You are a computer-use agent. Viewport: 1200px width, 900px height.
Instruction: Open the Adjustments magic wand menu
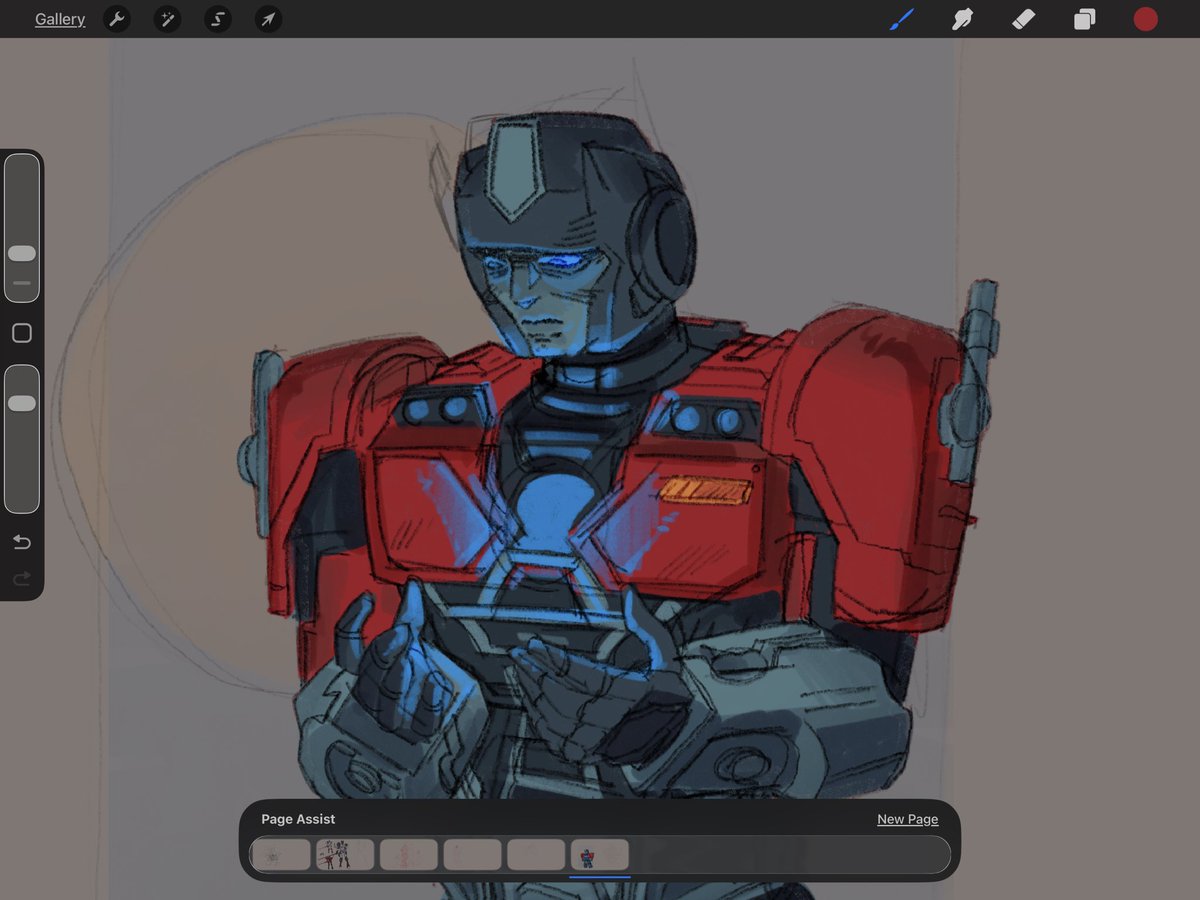(167, 19)
